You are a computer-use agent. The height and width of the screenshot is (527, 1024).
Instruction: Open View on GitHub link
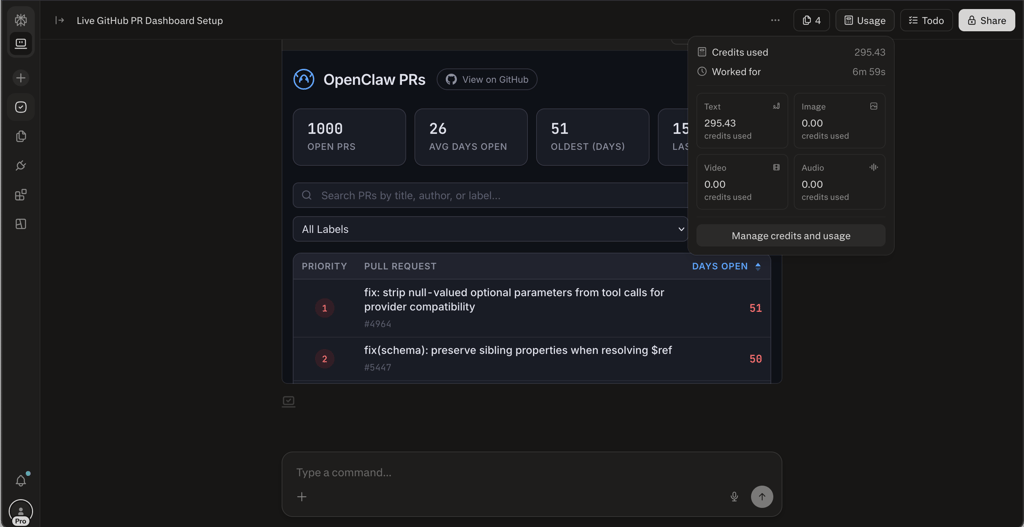click(x=487, y=80)
